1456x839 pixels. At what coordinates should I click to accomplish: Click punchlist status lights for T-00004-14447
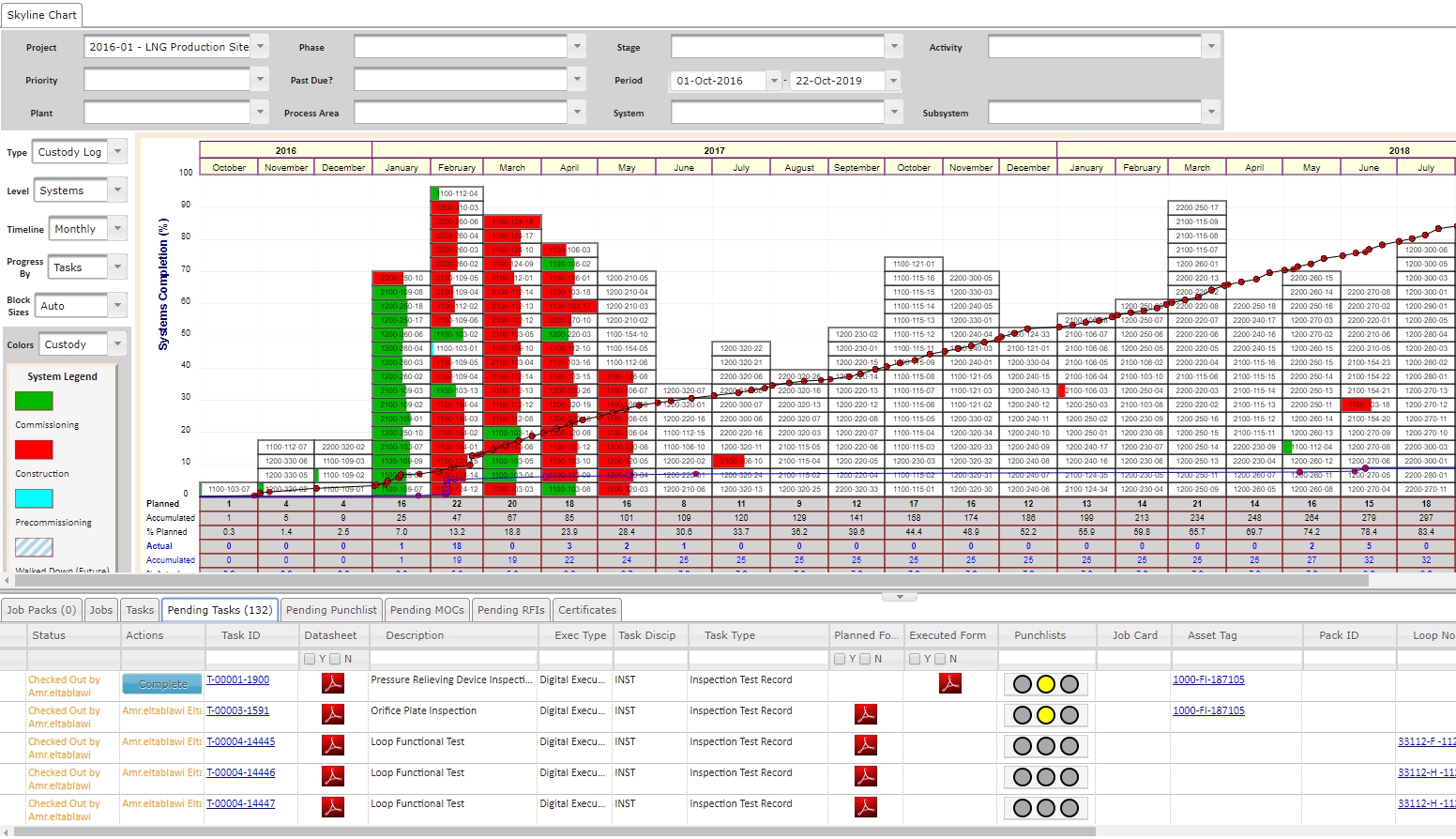pyautogui.click(x=1046, y=808)
